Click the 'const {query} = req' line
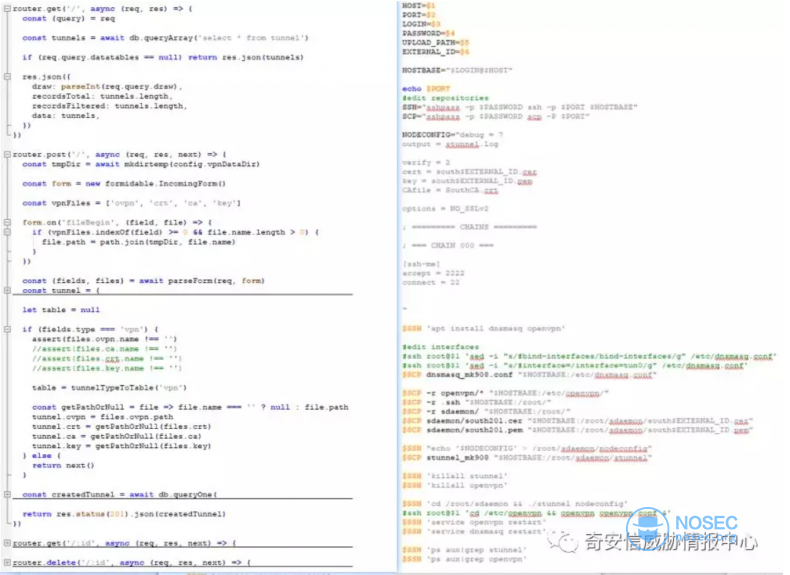 [69, 19]
